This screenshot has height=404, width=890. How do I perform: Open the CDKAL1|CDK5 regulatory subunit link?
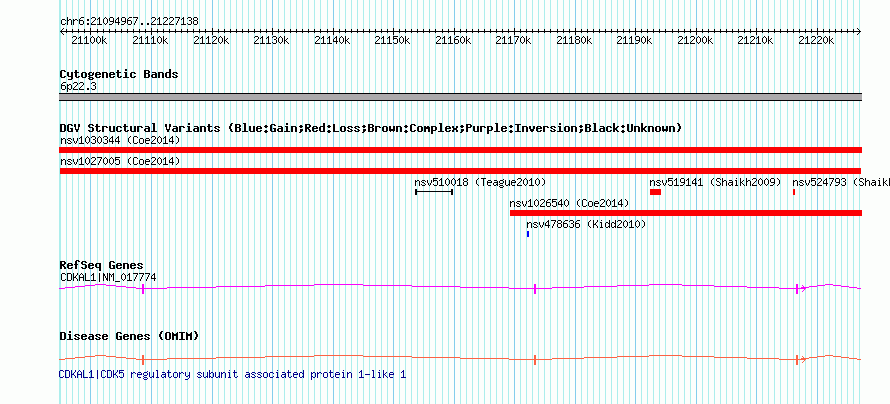pos(232,374)
